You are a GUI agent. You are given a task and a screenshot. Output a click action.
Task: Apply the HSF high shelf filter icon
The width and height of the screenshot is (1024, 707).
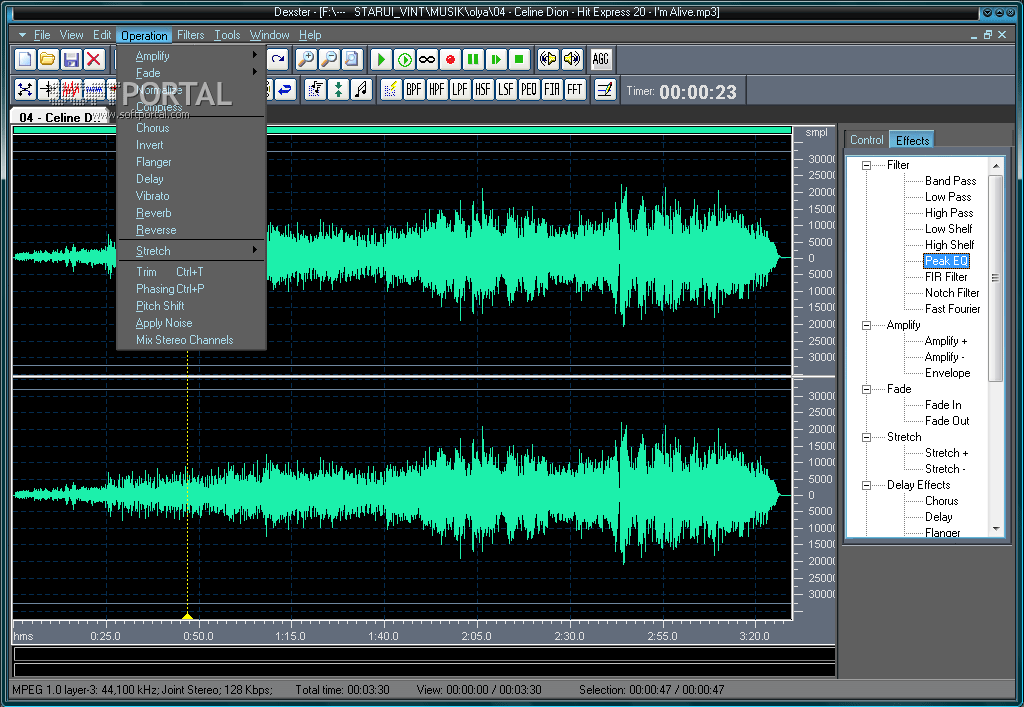[483, 89]
